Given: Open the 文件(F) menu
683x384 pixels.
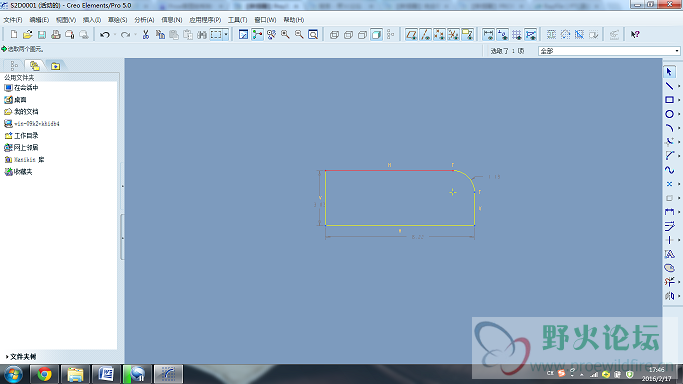Looking at the screenshot, I should pyautogui.click(x=13, y=20).
